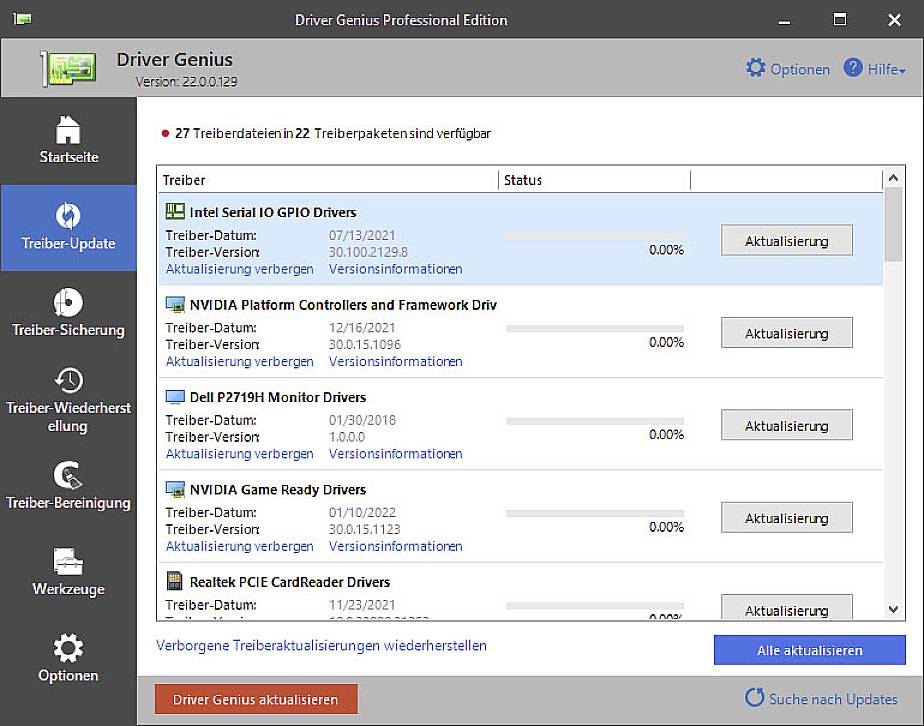The image size is (924, 726).
Task: Open Versionsinformationen for NVIDIA Game Ready Drivers
Action: click(396, 546)
